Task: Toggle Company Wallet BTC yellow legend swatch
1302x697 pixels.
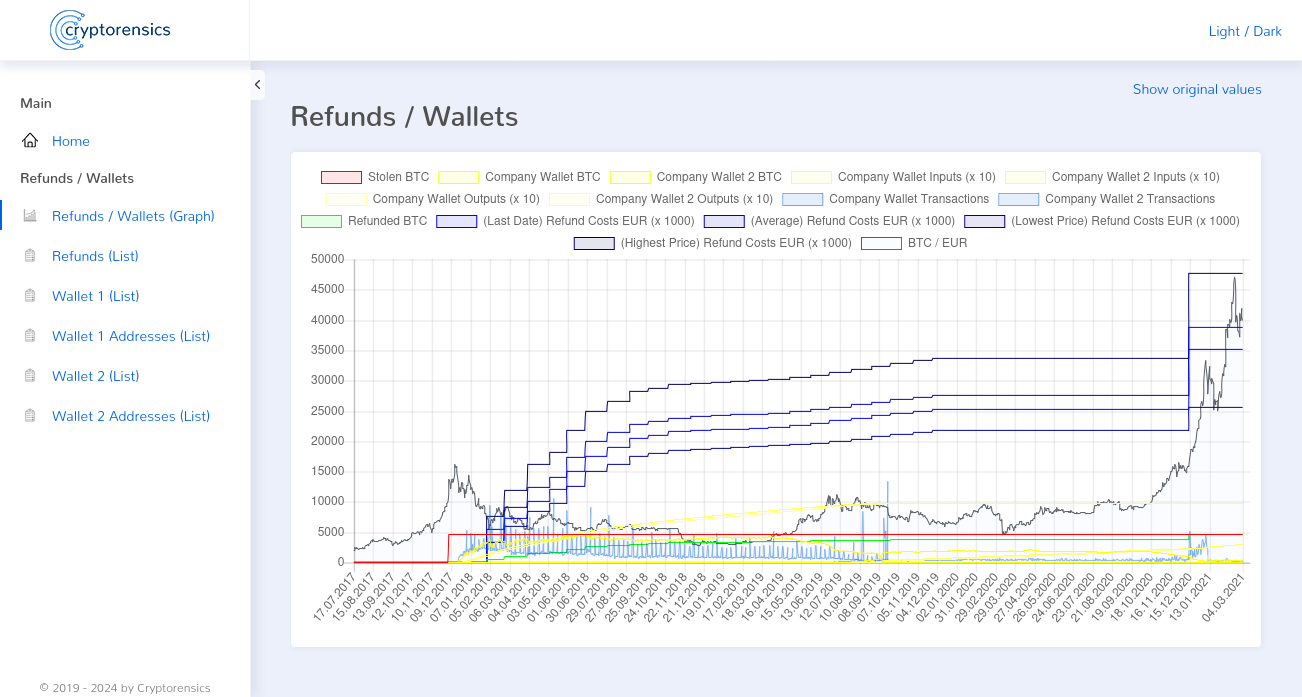Action: click(458, 177)
